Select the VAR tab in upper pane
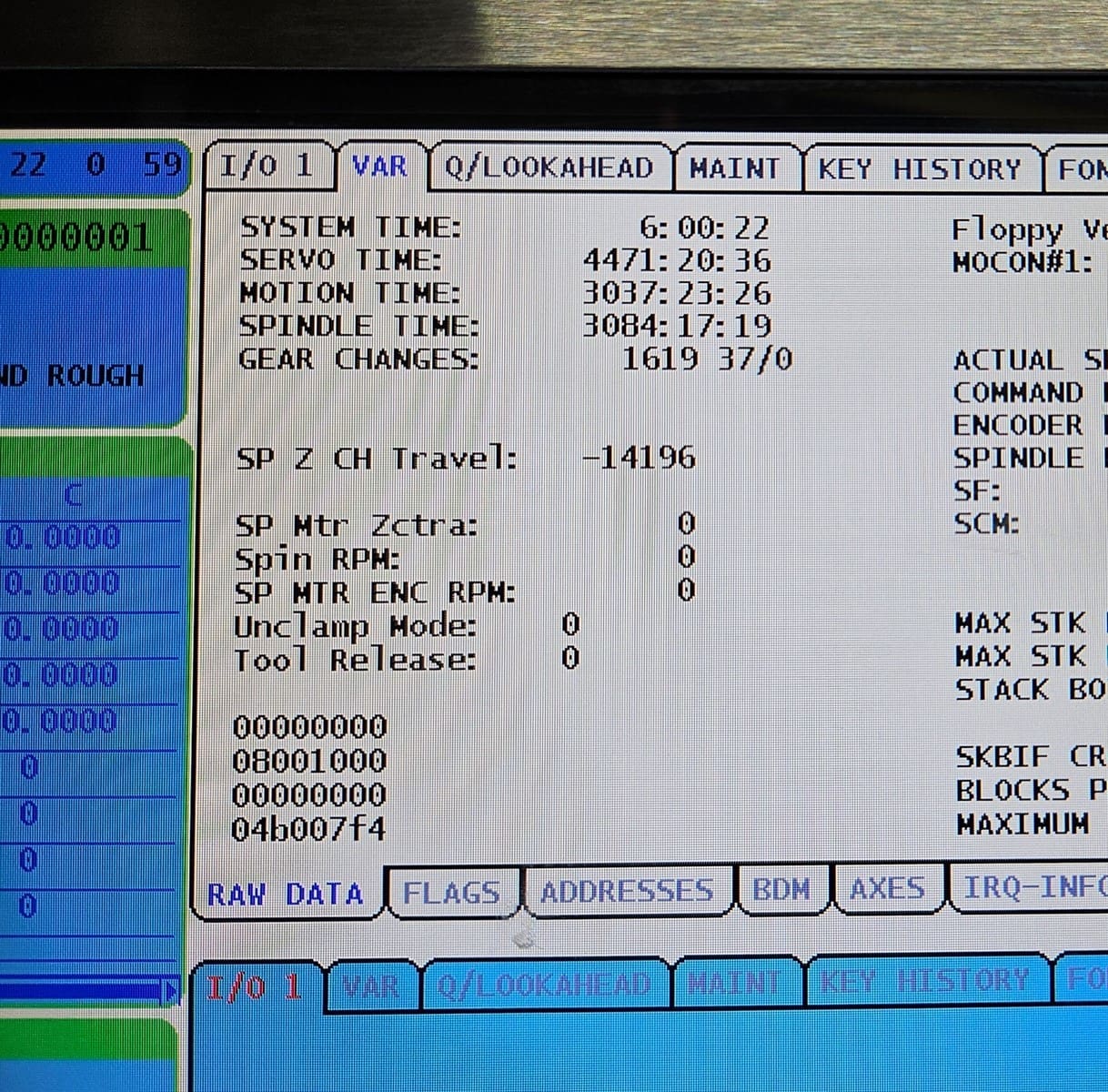The width and height of the screenshot is (1108, 1092). [380, 167]
